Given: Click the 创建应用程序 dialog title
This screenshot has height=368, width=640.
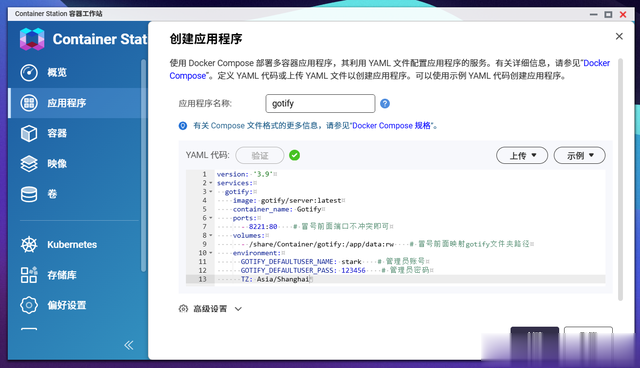Looking at the screenshot, I should [206, 39].
